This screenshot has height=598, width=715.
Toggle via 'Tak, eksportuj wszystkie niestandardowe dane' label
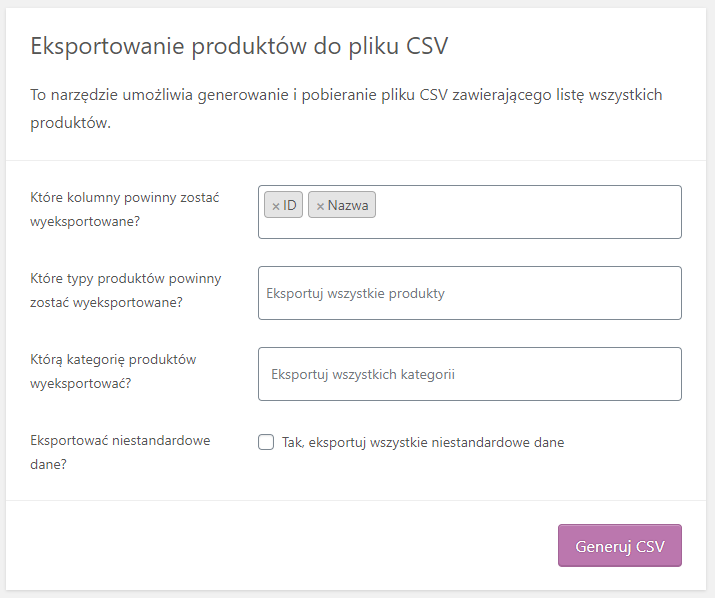423,442
